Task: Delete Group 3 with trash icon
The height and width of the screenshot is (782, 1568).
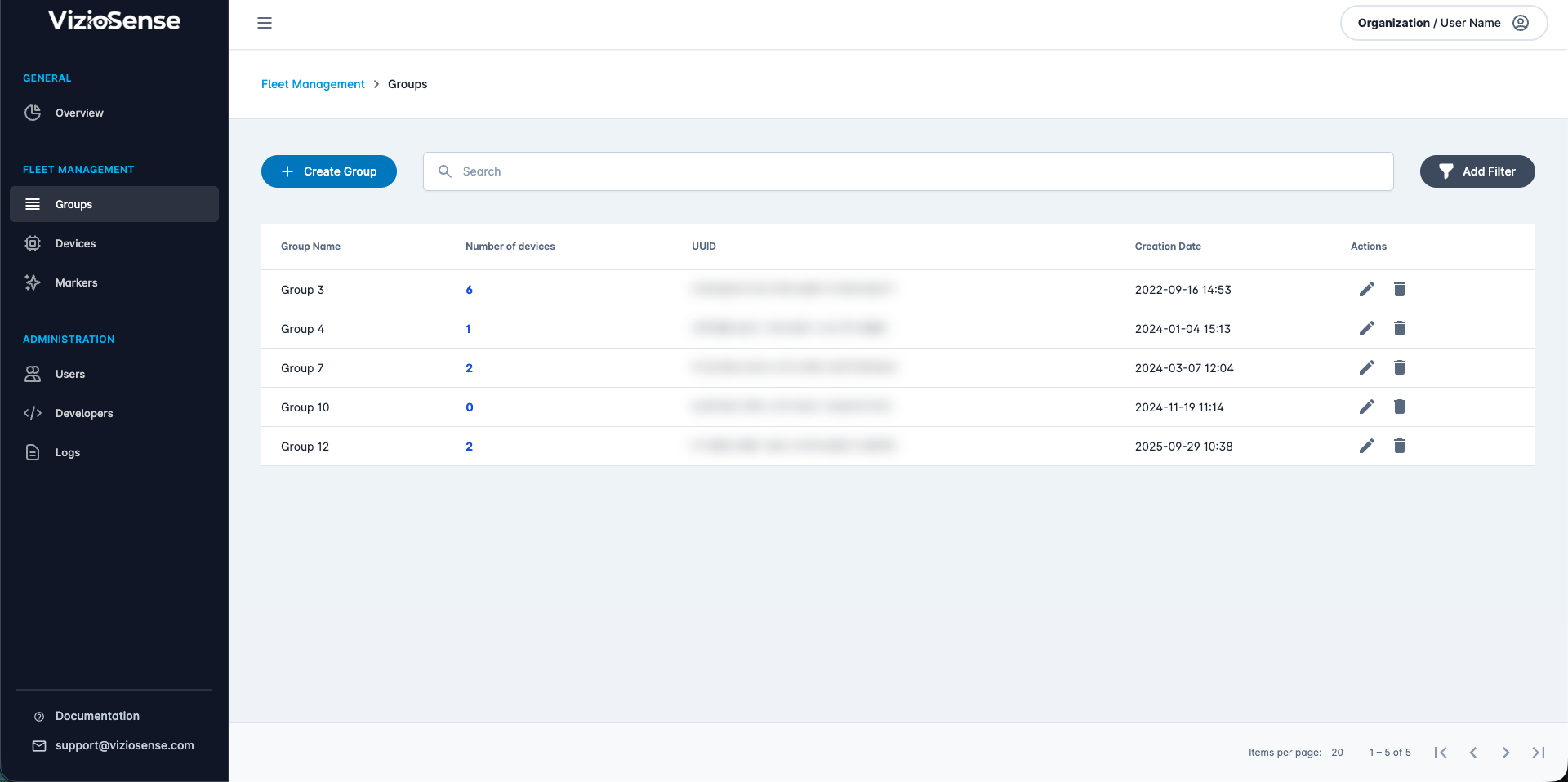Action: pos(1400,289)
